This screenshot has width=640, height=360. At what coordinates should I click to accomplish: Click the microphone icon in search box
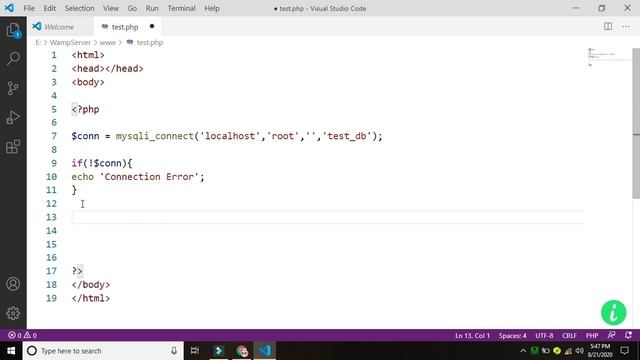[x=174, y=351]
